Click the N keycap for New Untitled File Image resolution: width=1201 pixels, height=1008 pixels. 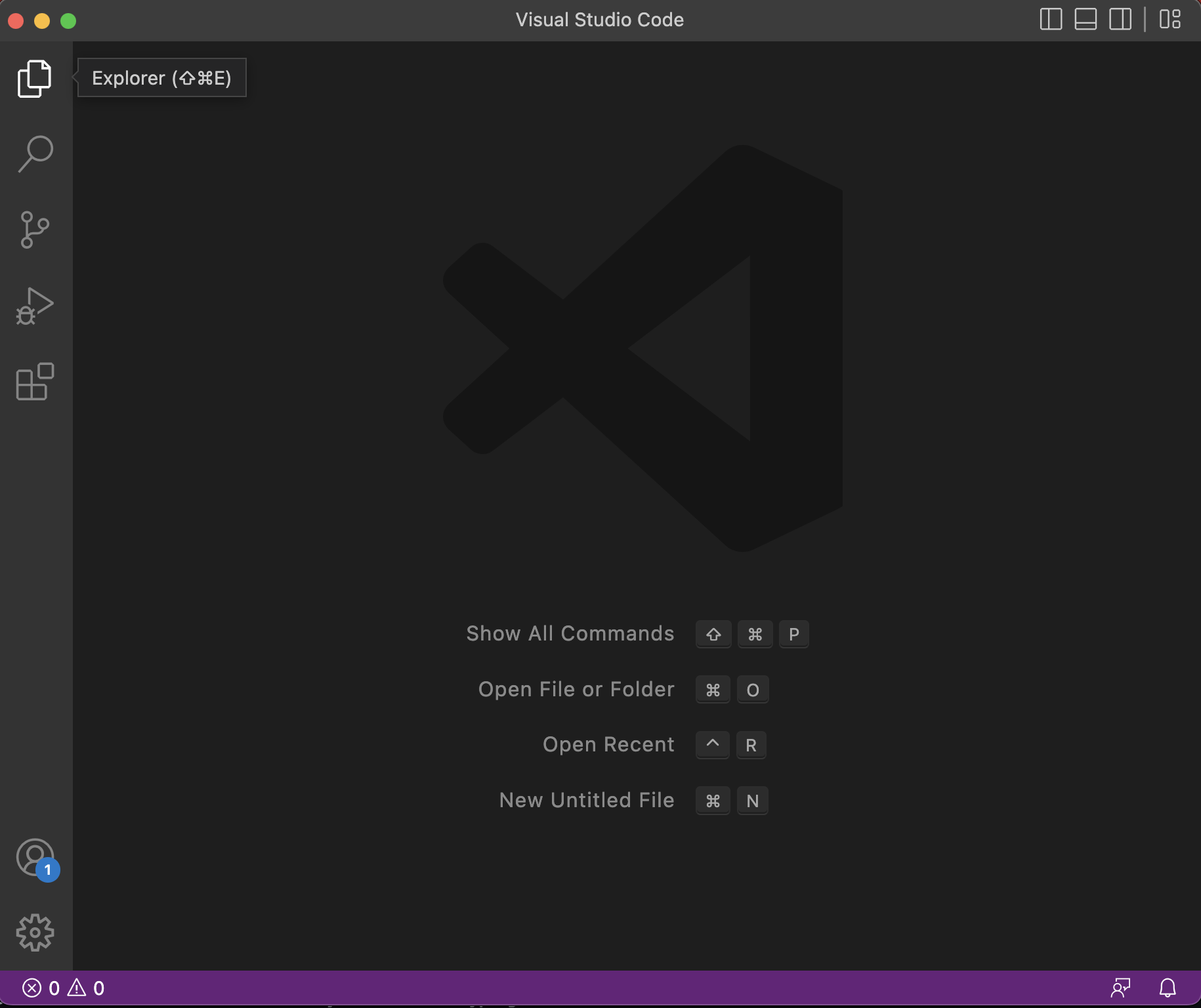[753, 801]
